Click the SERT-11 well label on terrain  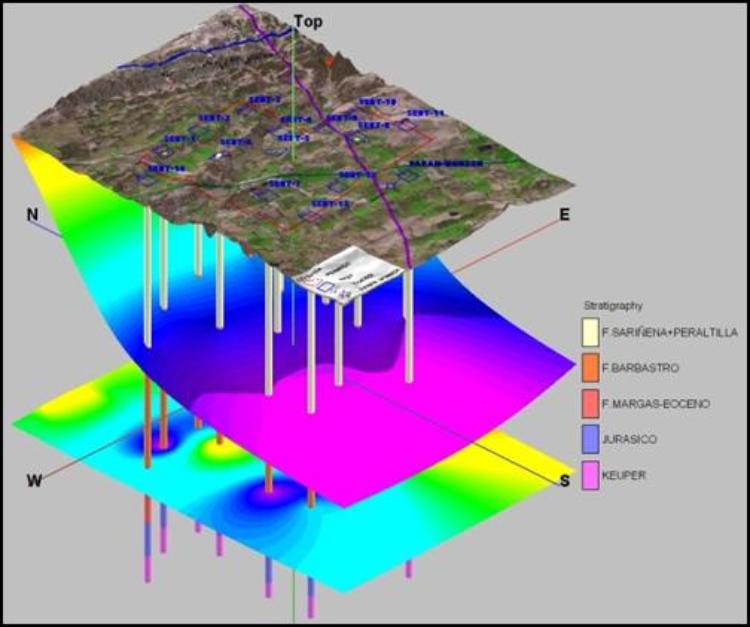(425, 114)
